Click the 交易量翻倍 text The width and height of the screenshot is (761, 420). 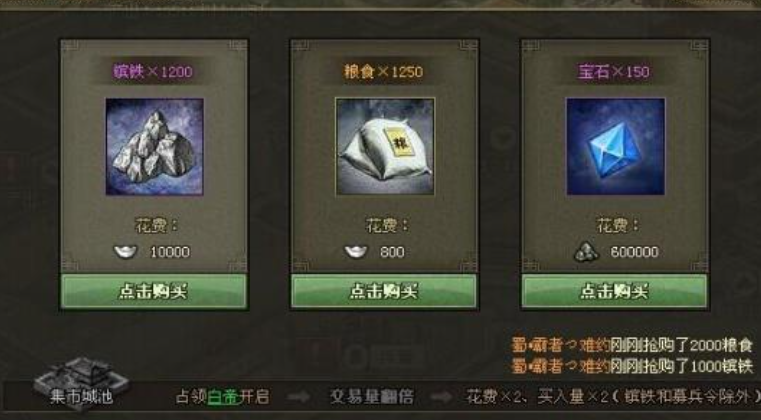(372, 397)
